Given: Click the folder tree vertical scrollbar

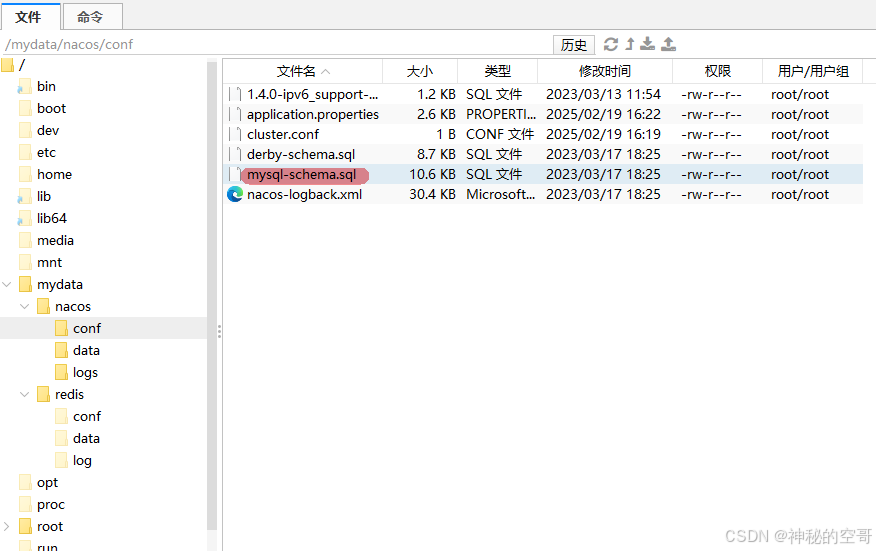Looking at the screenshot, I should tap(212, 295).
